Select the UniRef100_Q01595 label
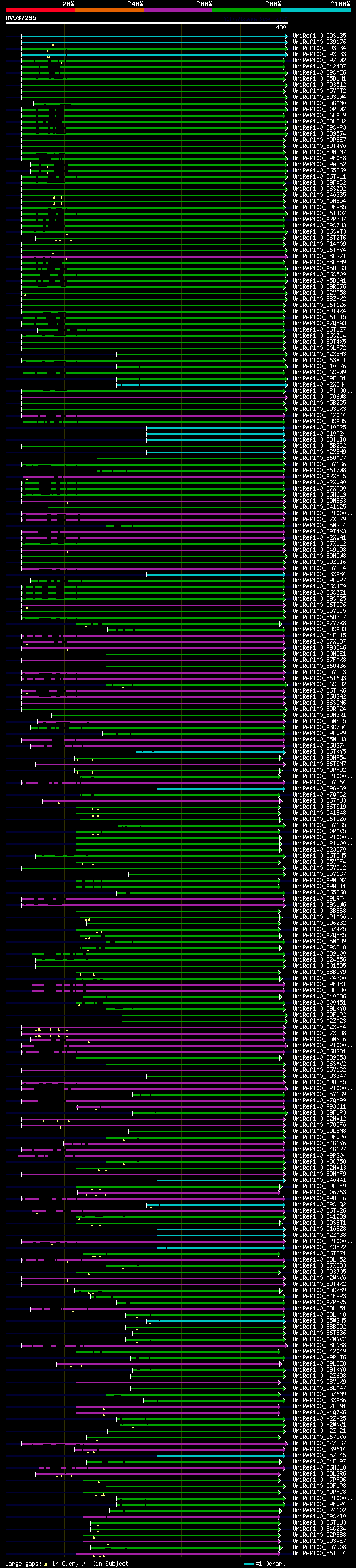The image size is (356, 1568). pos(319,966)
